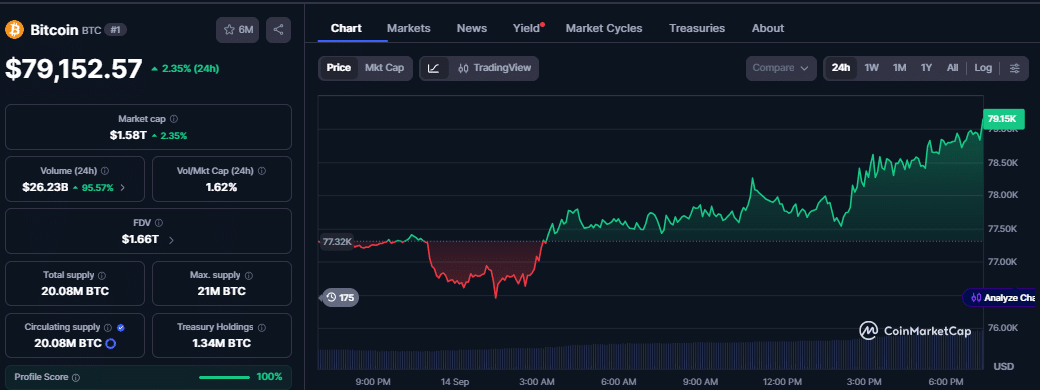Click the Profile Score info icon
1040x390 pixels.
click(76, 377)
